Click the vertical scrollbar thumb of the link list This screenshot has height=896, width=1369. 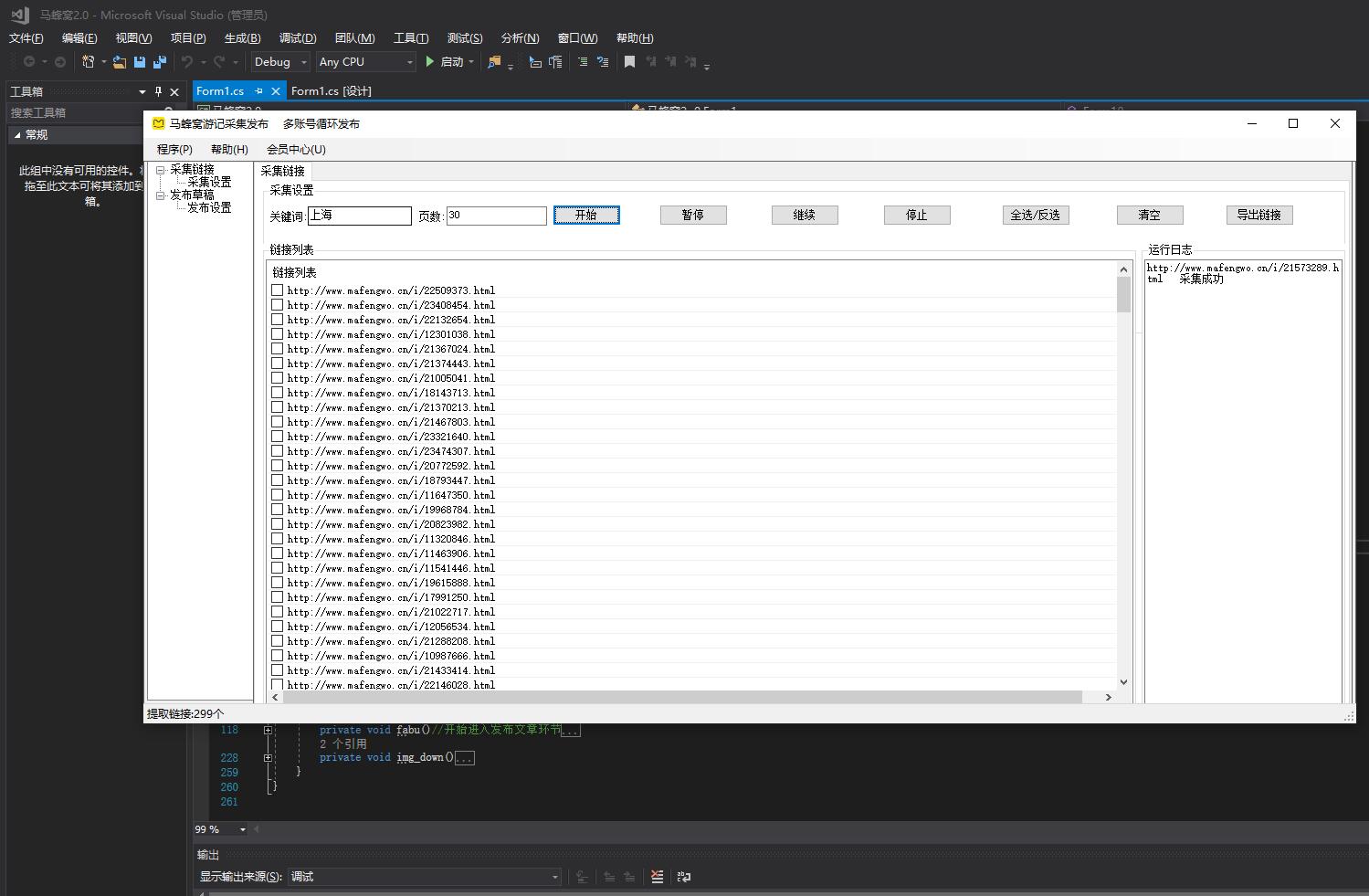pos(1123,294)
